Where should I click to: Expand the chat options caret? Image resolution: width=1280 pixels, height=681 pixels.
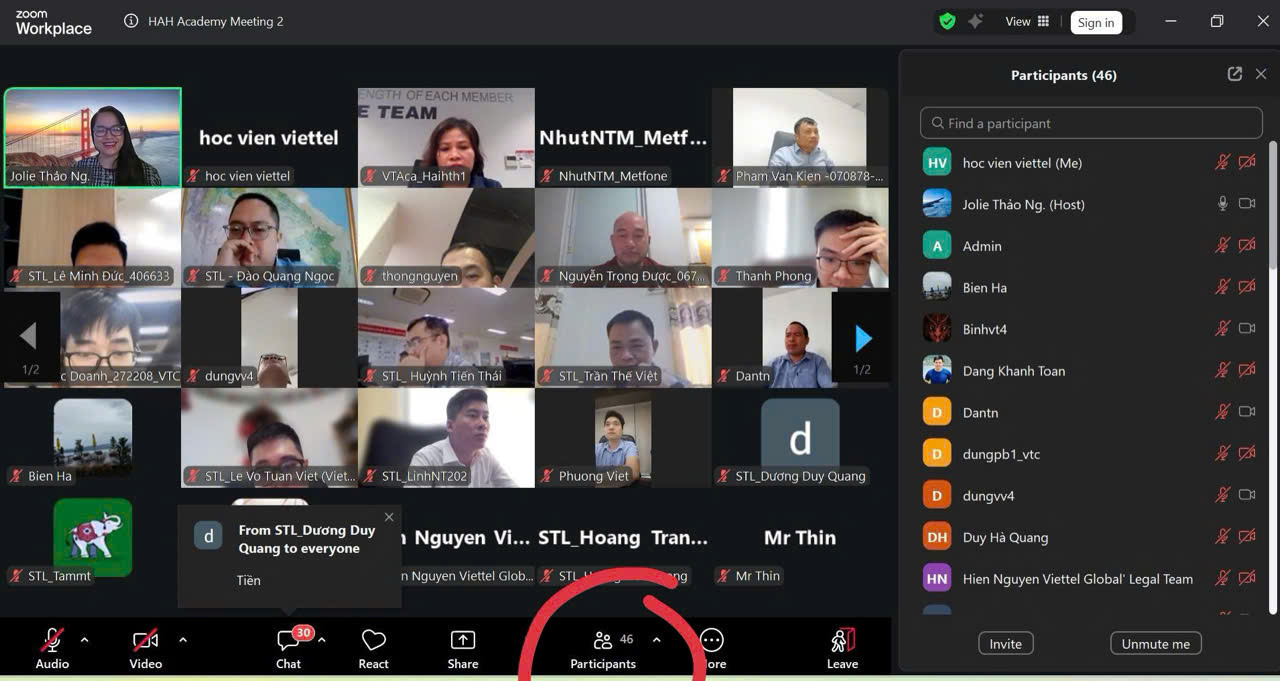(x=322, y=639)
